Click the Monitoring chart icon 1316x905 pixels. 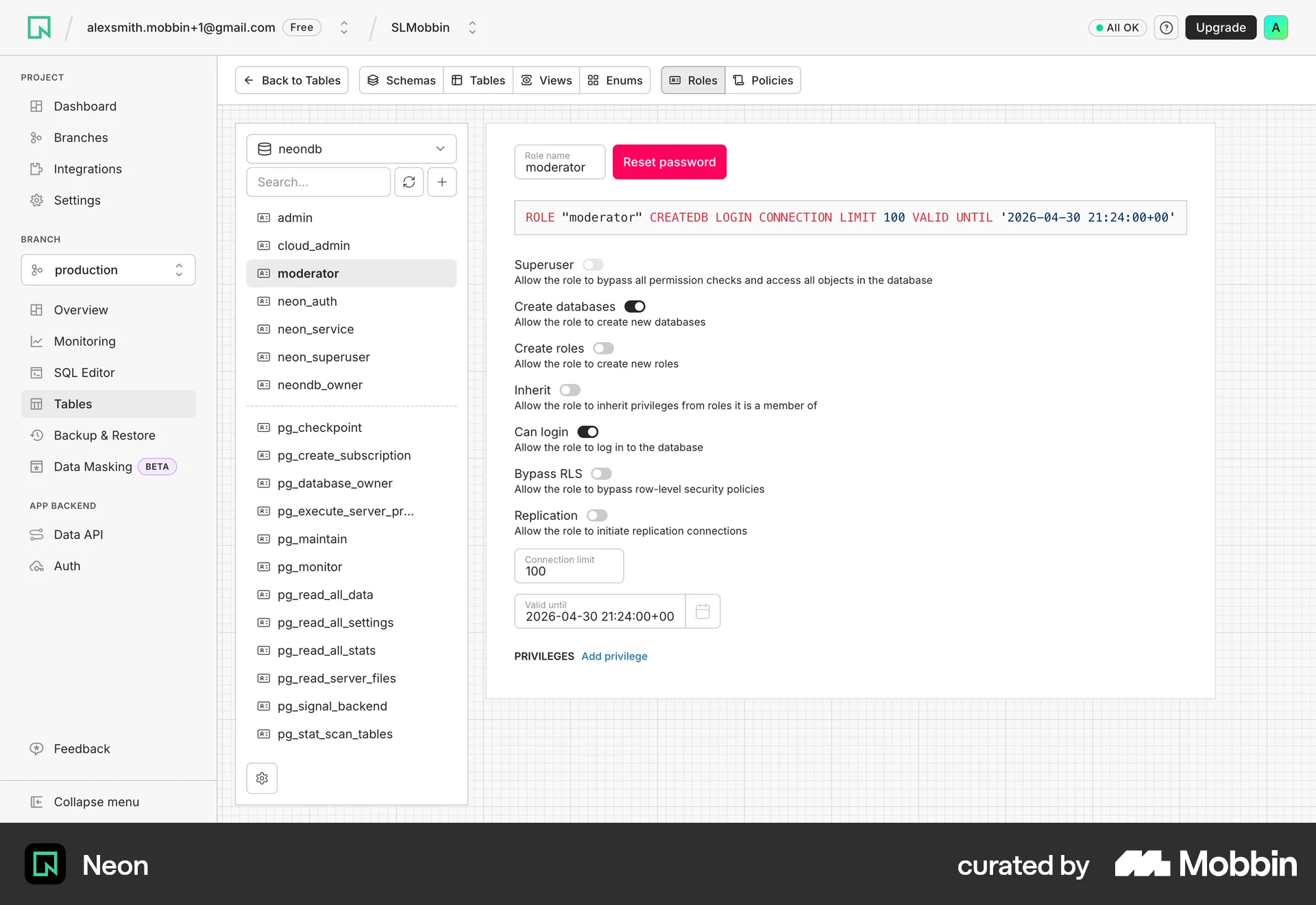click(36, 341)
